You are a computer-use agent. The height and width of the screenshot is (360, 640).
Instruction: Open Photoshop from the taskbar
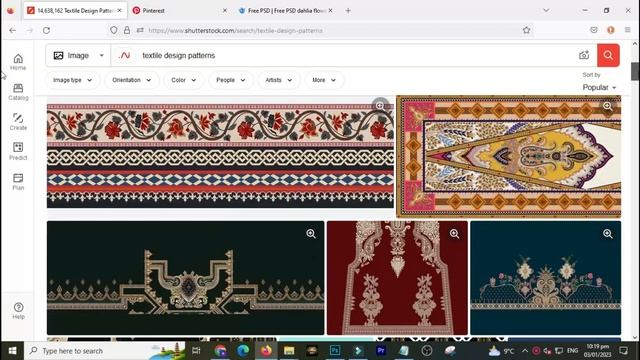point(335,351)
